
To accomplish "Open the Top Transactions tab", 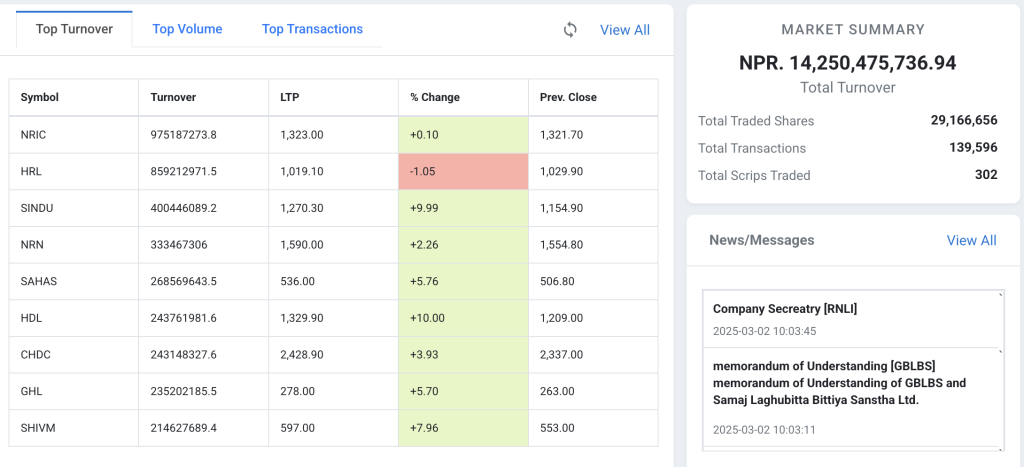I will 312,29.
